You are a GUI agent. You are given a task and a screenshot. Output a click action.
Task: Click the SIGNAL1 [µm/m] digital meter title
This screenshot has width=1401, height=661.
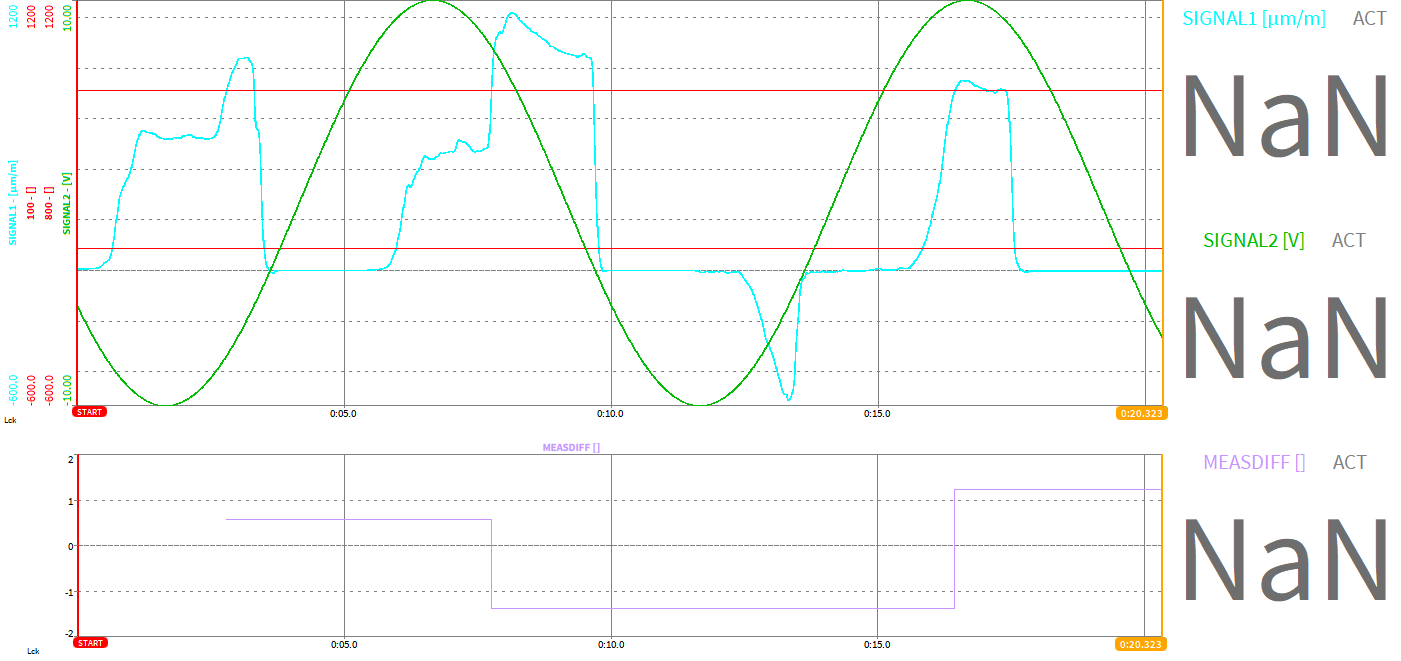[x=1254, y=18]
